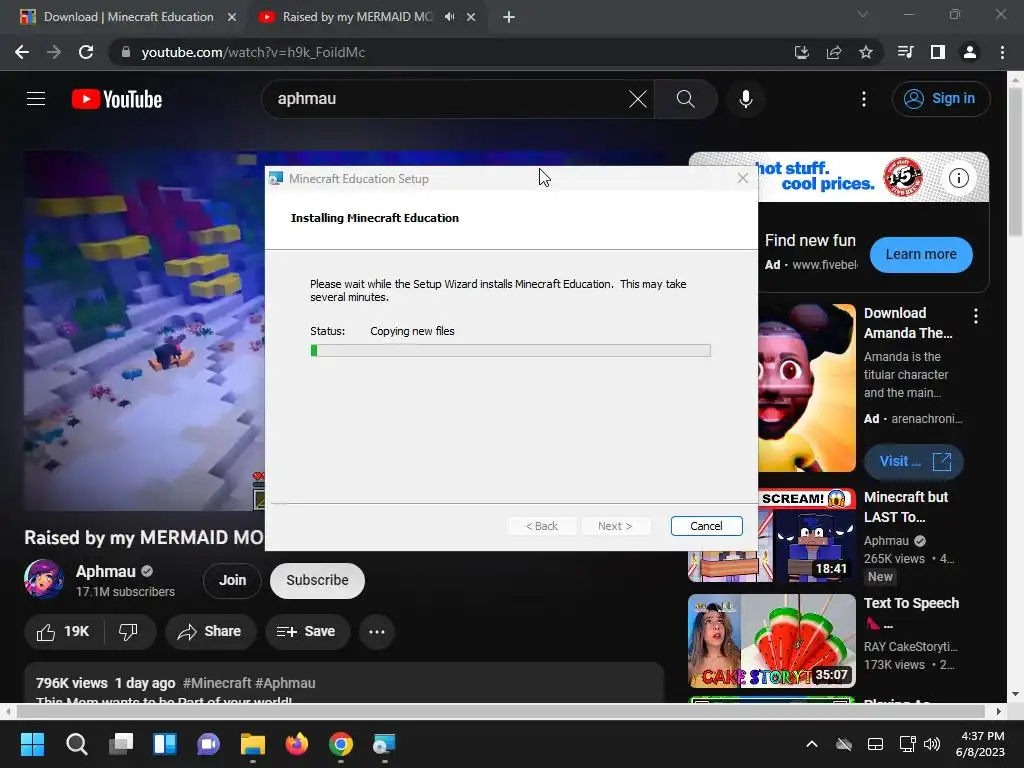Image resolution: width=1024 pixels, height=768 pixels.
Task: Play Text To Speech video thumbnail
Action: point(771,641)
